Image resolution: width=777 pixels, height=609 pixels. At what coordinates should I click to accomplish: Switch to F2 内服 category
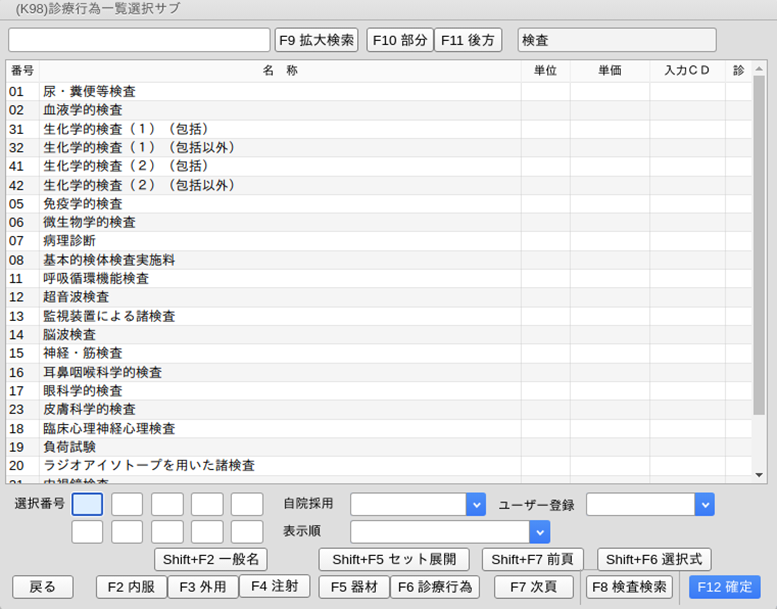(131, 587)
